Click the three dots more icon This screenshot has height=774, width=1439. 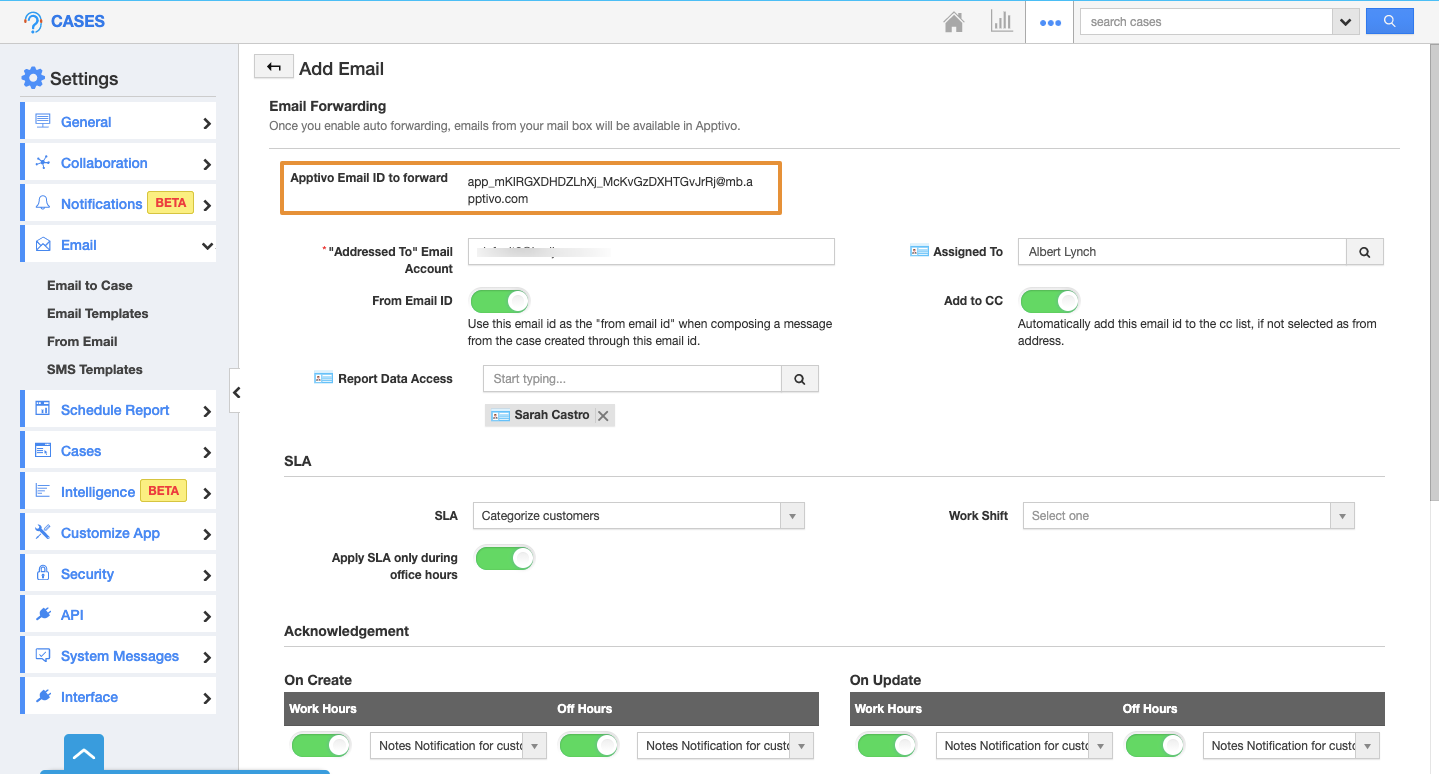pos(1050,23)
